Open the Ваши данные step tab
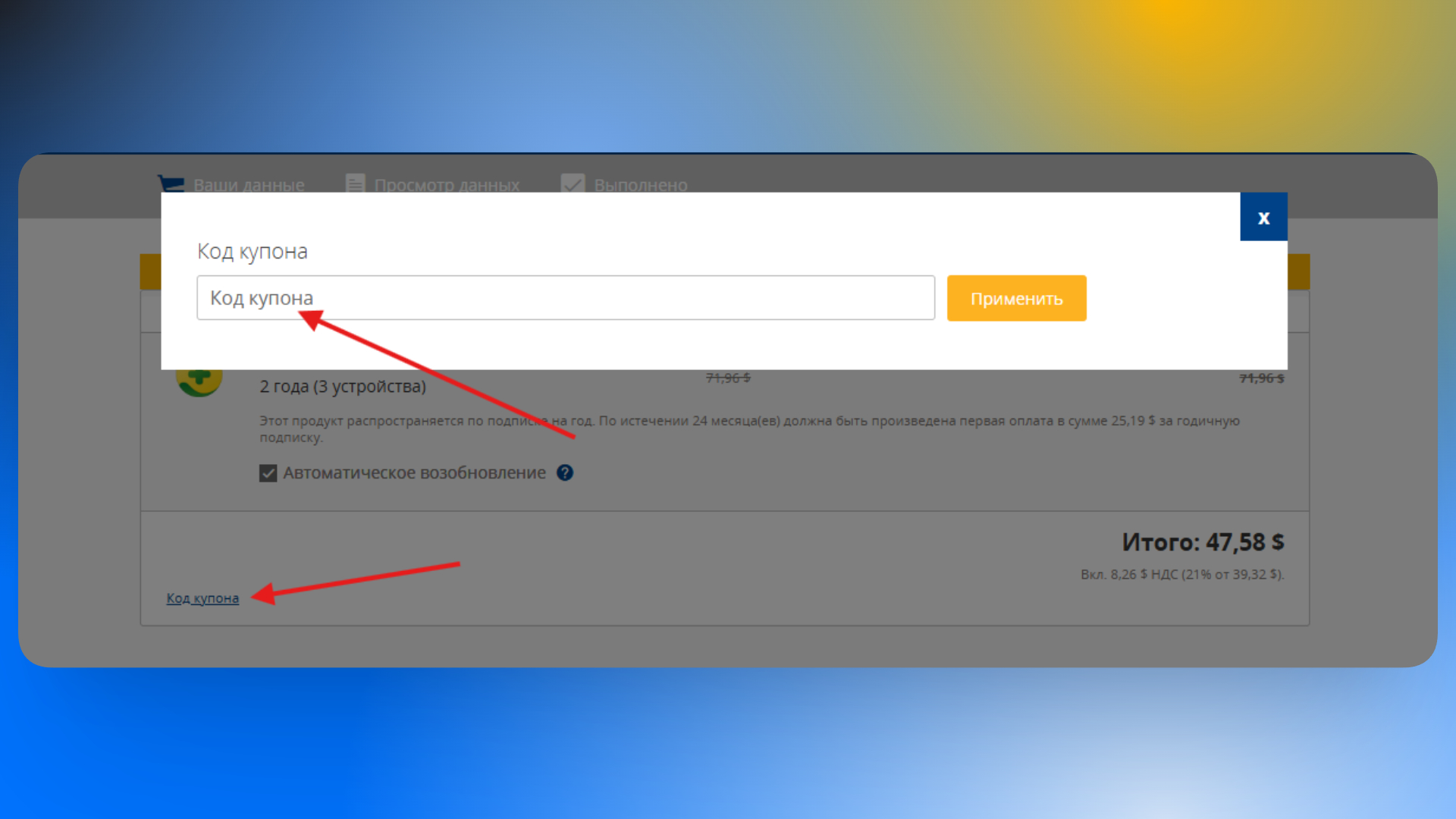 249,185
